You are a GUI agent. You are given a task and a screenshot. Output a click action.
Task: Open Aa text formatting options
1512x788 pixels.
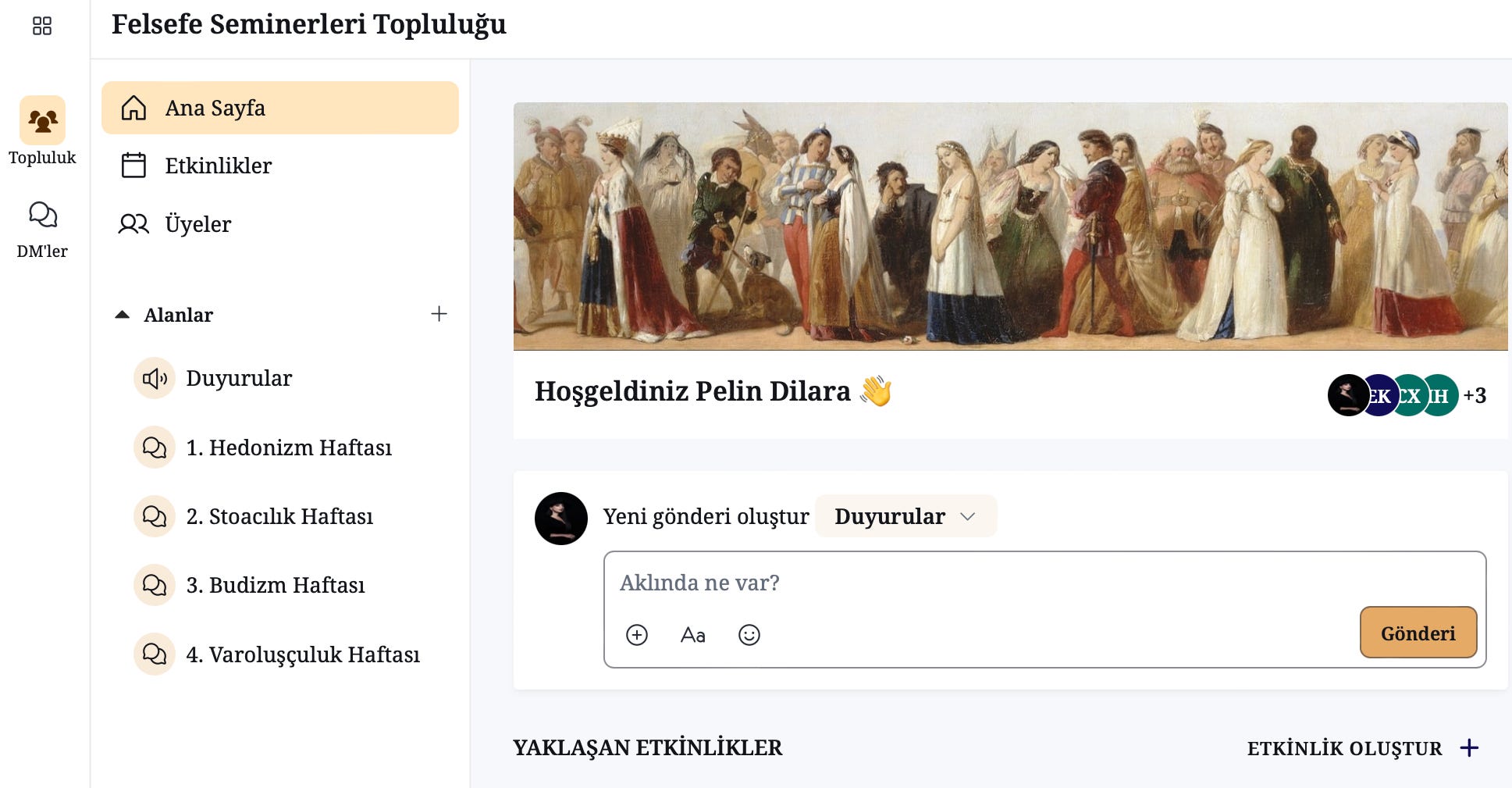point(692,635)
